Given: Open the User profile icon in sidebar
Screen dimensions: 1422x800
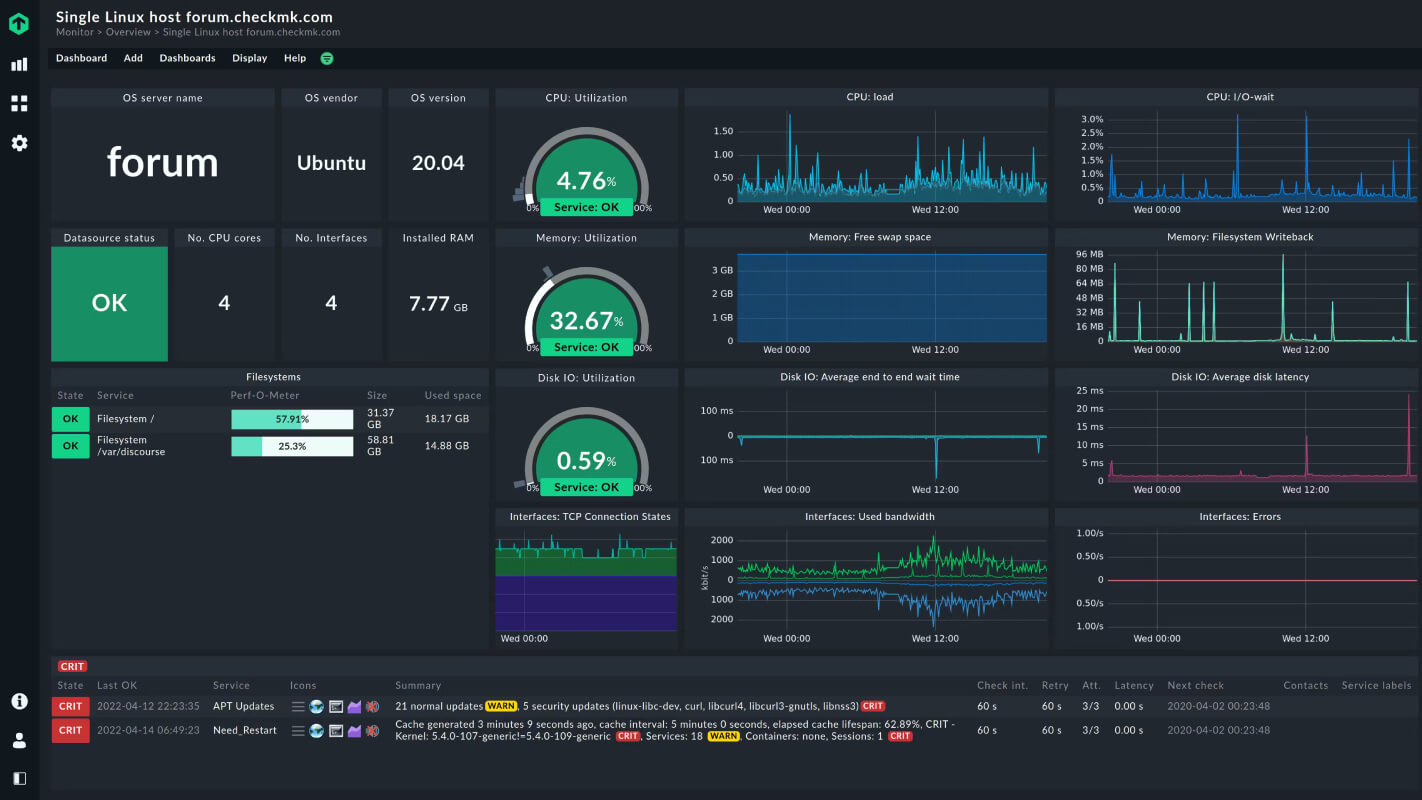Looking at the screenshot, I should (19, 740).
